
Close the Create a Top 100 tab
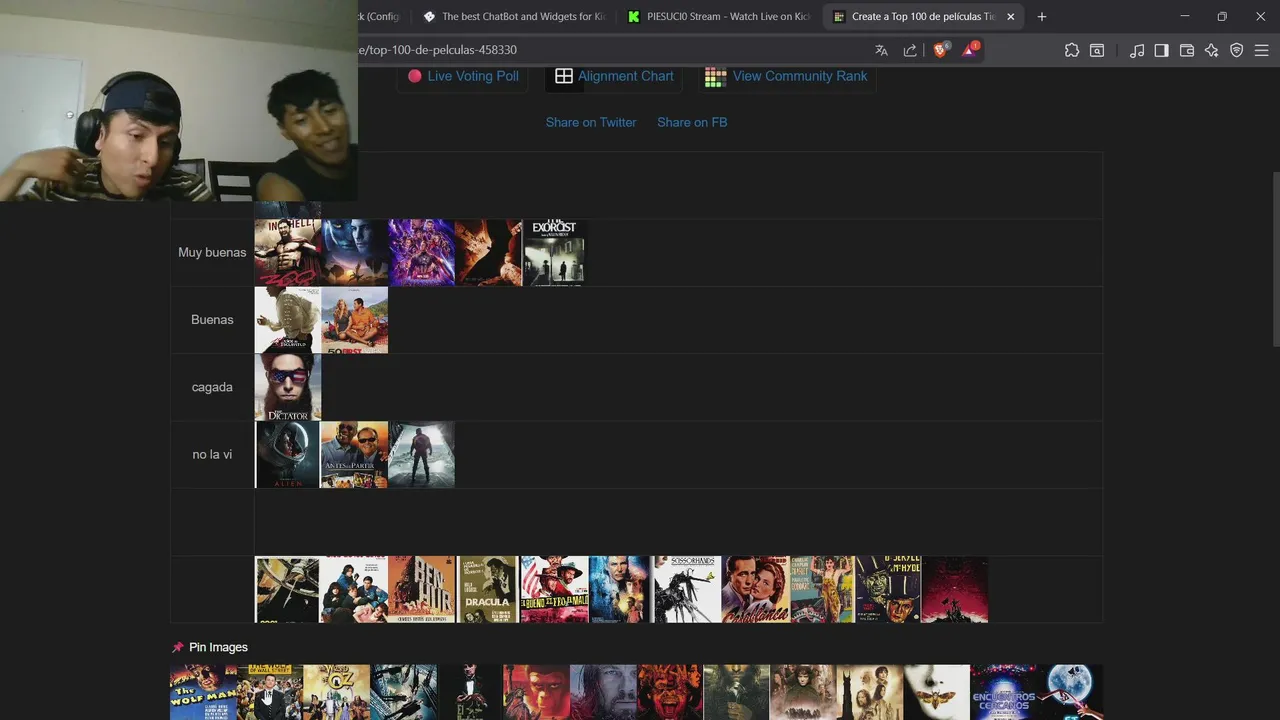point(1010,16)
